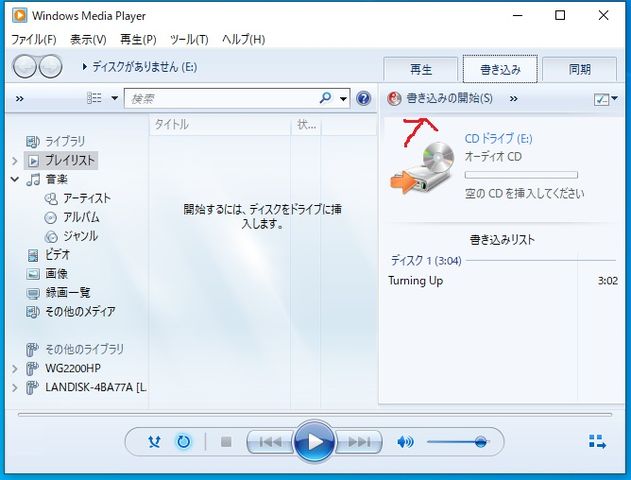Open the search box dropdown arrow
This screenshot has width=631, height=480.
pyautogui.click(x=343, y=99)
